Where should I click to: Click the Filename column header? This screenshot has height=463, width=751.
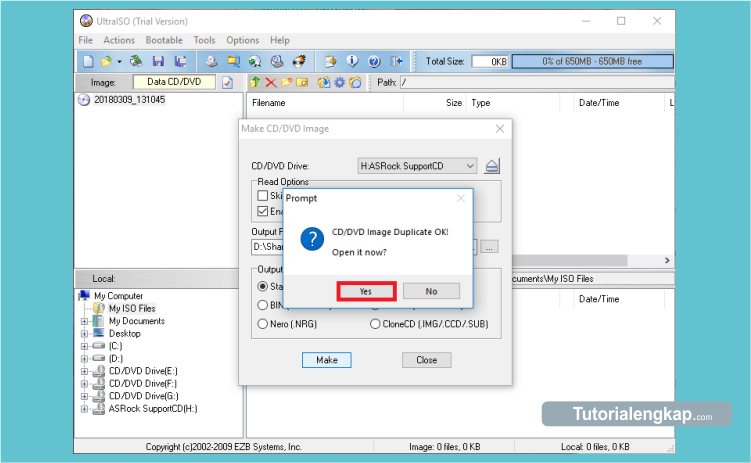[x=325, y=103]
